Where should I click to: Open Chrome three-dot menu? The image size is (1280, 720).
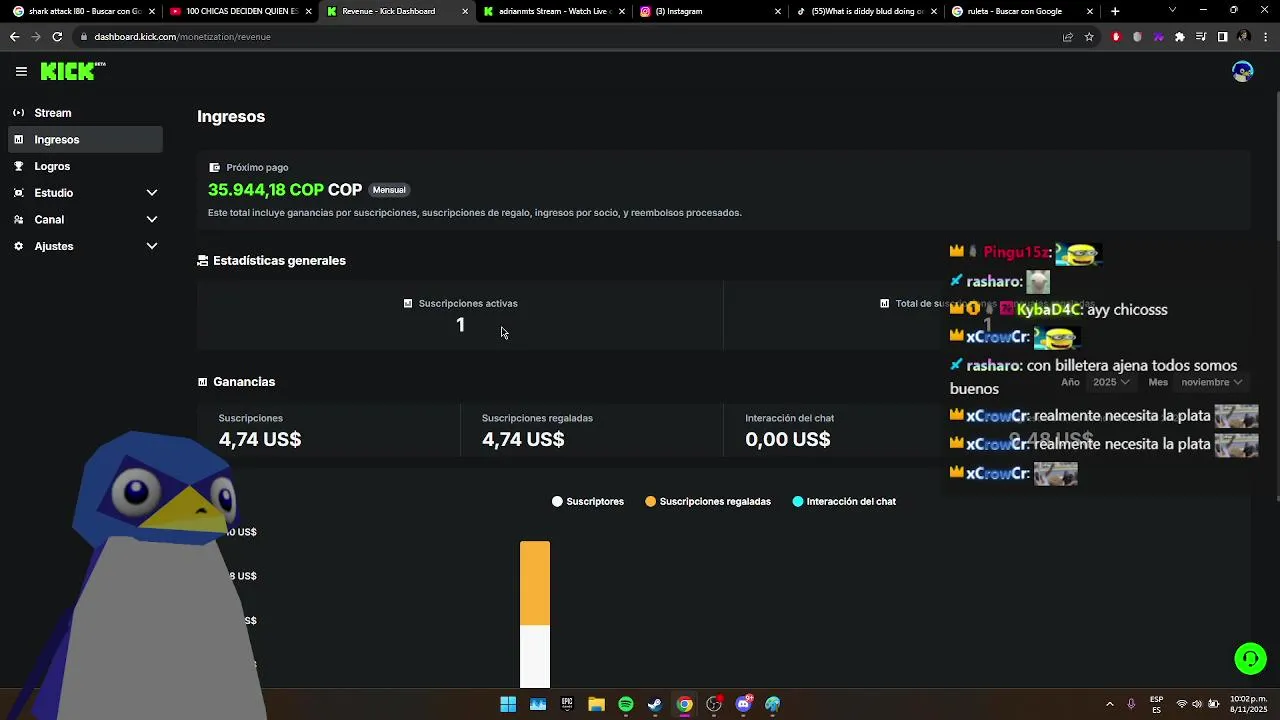coord(1264,37)
